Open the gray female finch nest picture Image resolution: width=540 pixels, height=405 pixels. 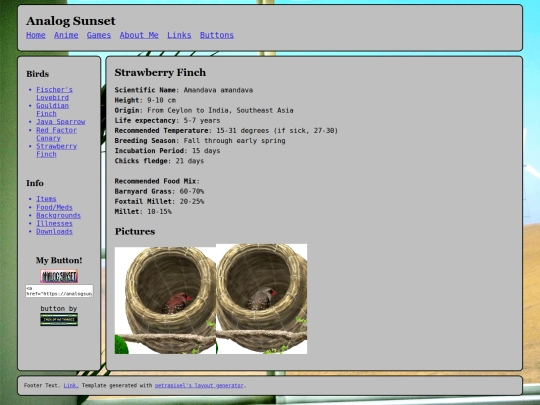click(261, 299)
